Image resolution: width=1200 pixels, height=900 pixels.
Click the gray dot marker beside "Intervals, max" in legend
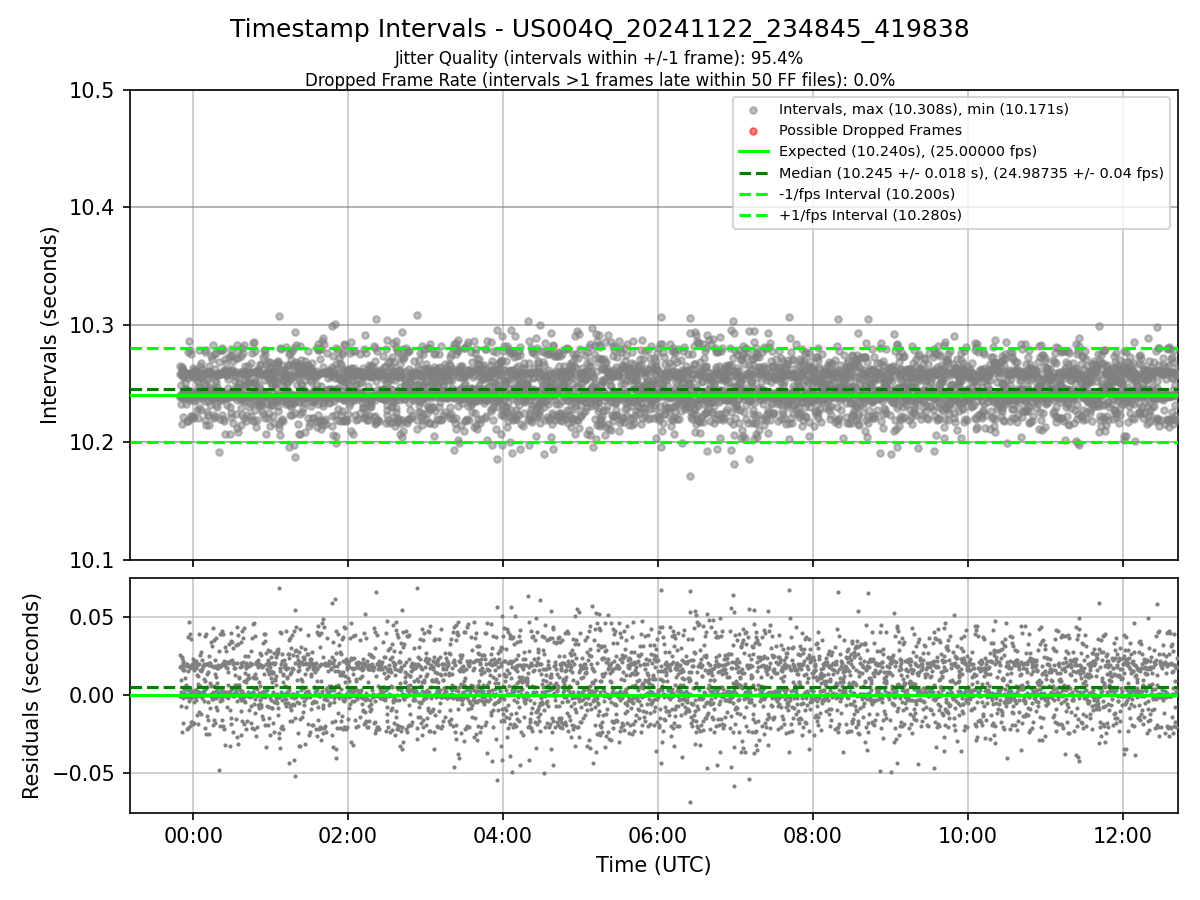tap(754, 110)
